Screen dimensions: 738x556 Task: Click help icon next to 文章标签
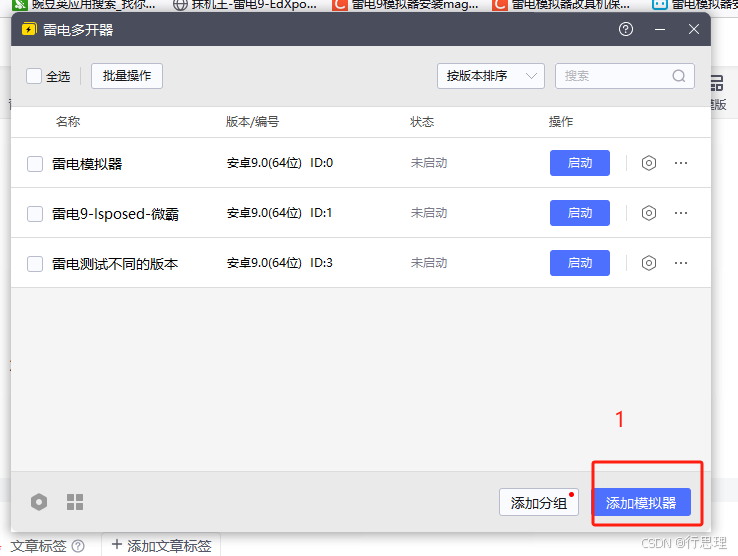[x=78, y=546]
